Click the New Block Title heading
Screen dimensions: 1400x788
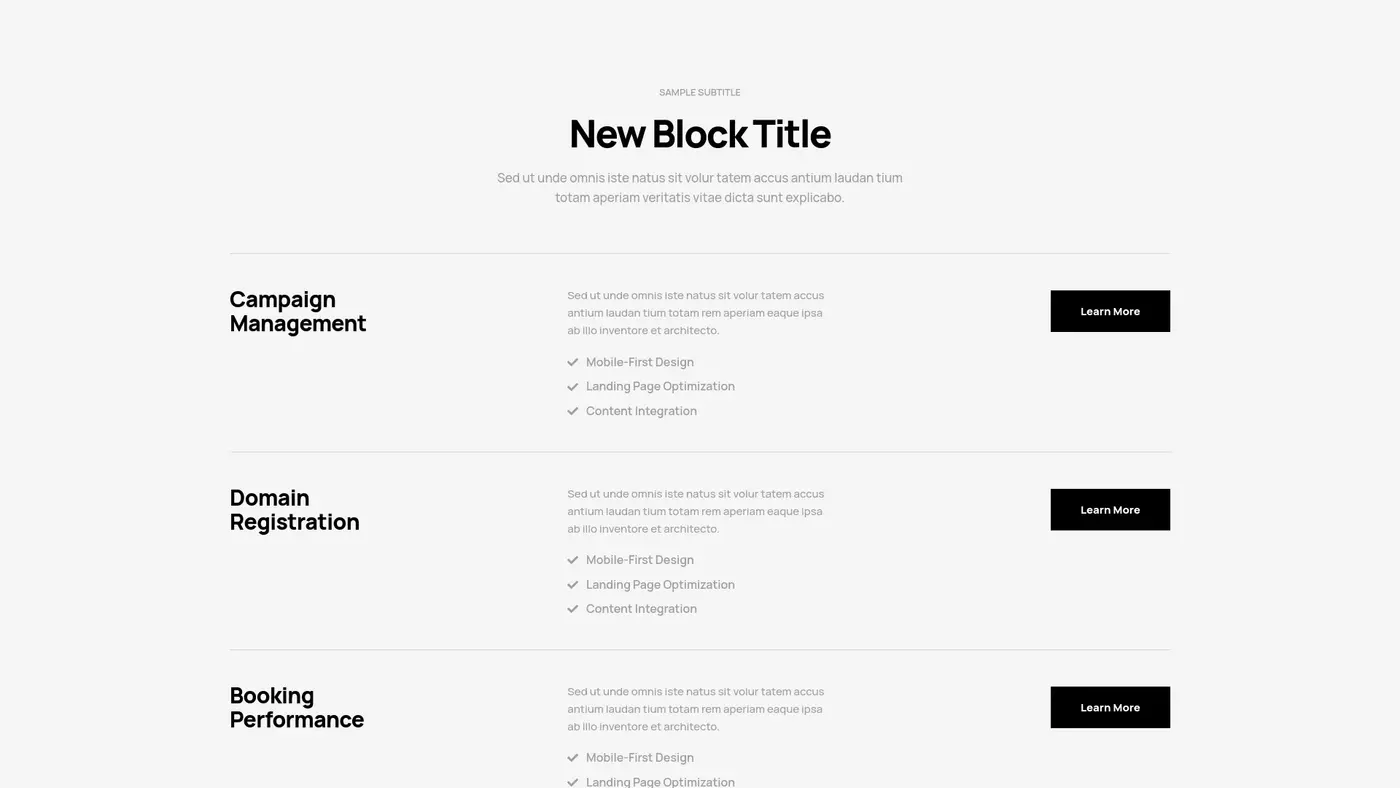click(700, 134)
